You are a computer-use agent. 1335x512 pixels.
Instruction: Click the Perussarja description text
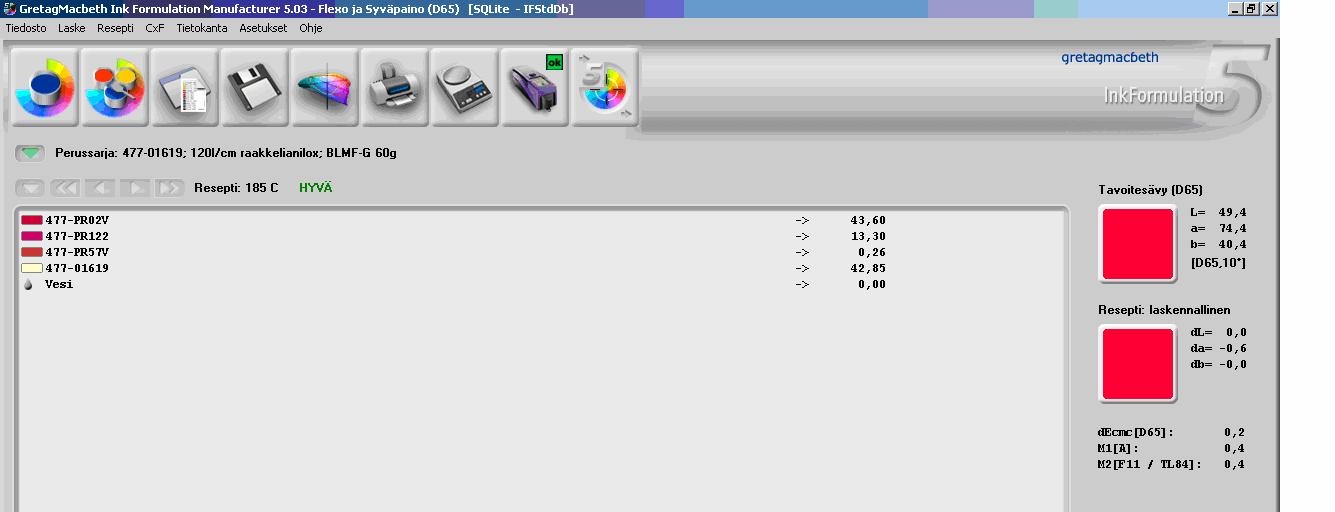click(226, 153)
